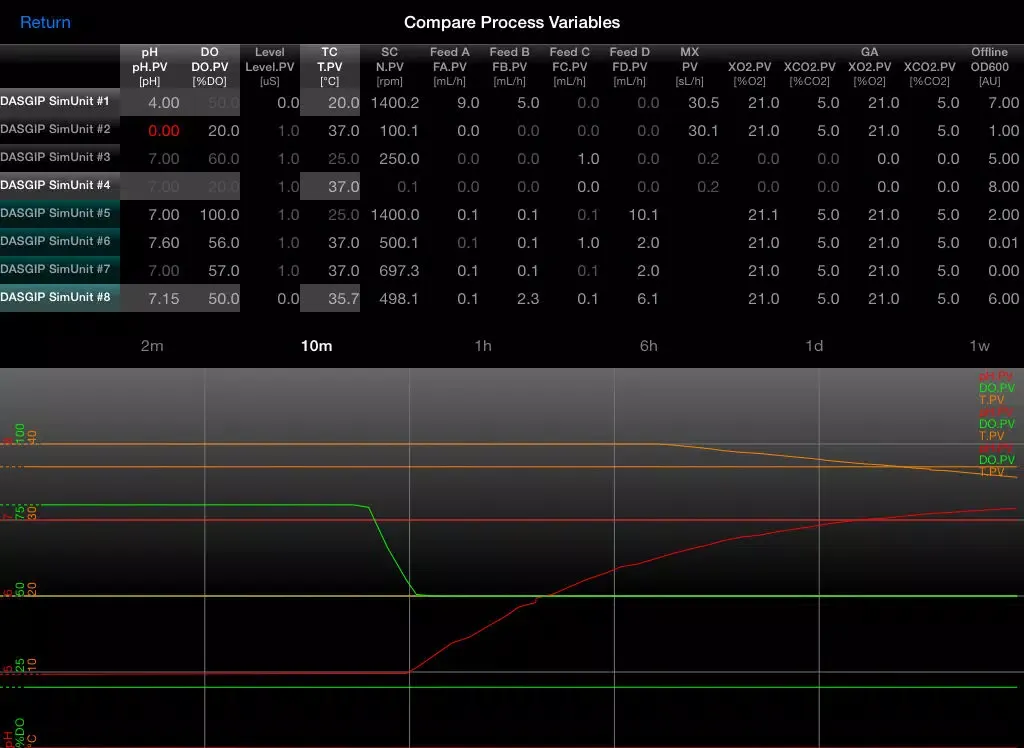Click the top DO.PV legend entry
This screenshot has width=1024, height=748.
[996, 388]
